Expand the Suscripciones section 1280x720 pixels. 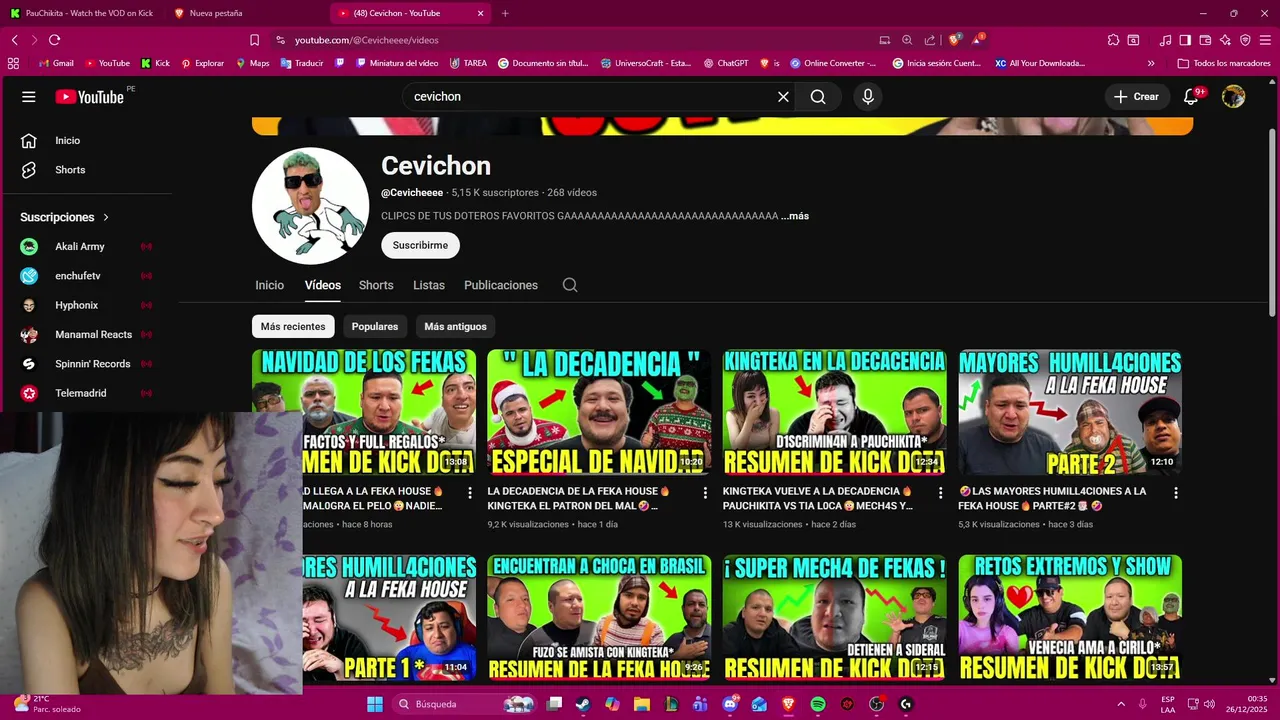coord(65,217)
